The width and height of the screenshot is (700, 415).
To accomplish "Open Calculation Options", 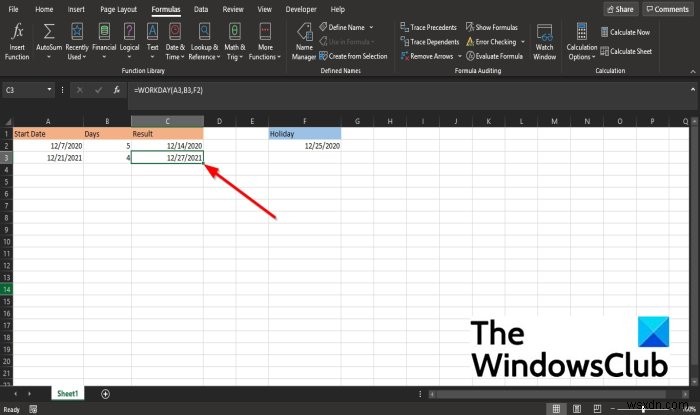I will click(x=582, y=42).
